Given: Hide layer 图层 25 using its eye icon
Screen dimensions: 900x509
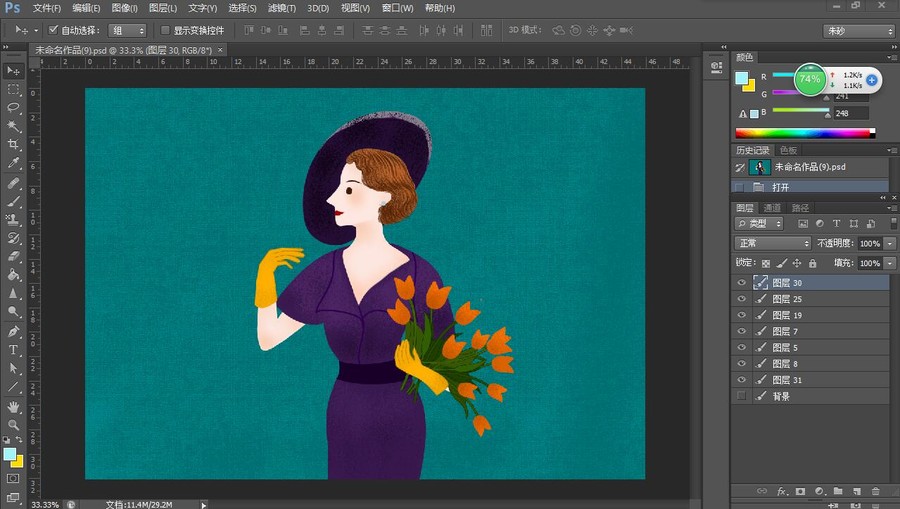Looking at the screenshot, I should 741,298.
